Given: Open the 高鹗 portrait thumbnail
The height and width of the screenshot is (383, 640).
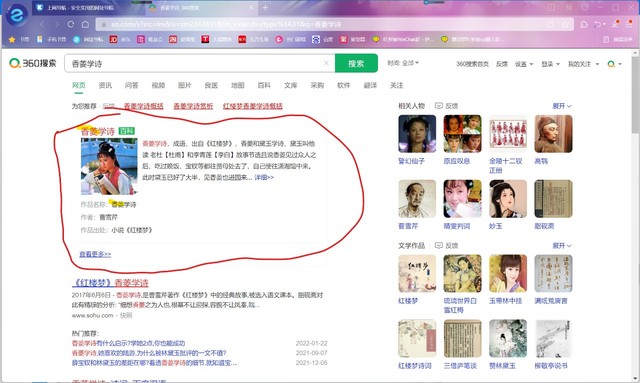Looking at the screenshot, I should [553, 134].
